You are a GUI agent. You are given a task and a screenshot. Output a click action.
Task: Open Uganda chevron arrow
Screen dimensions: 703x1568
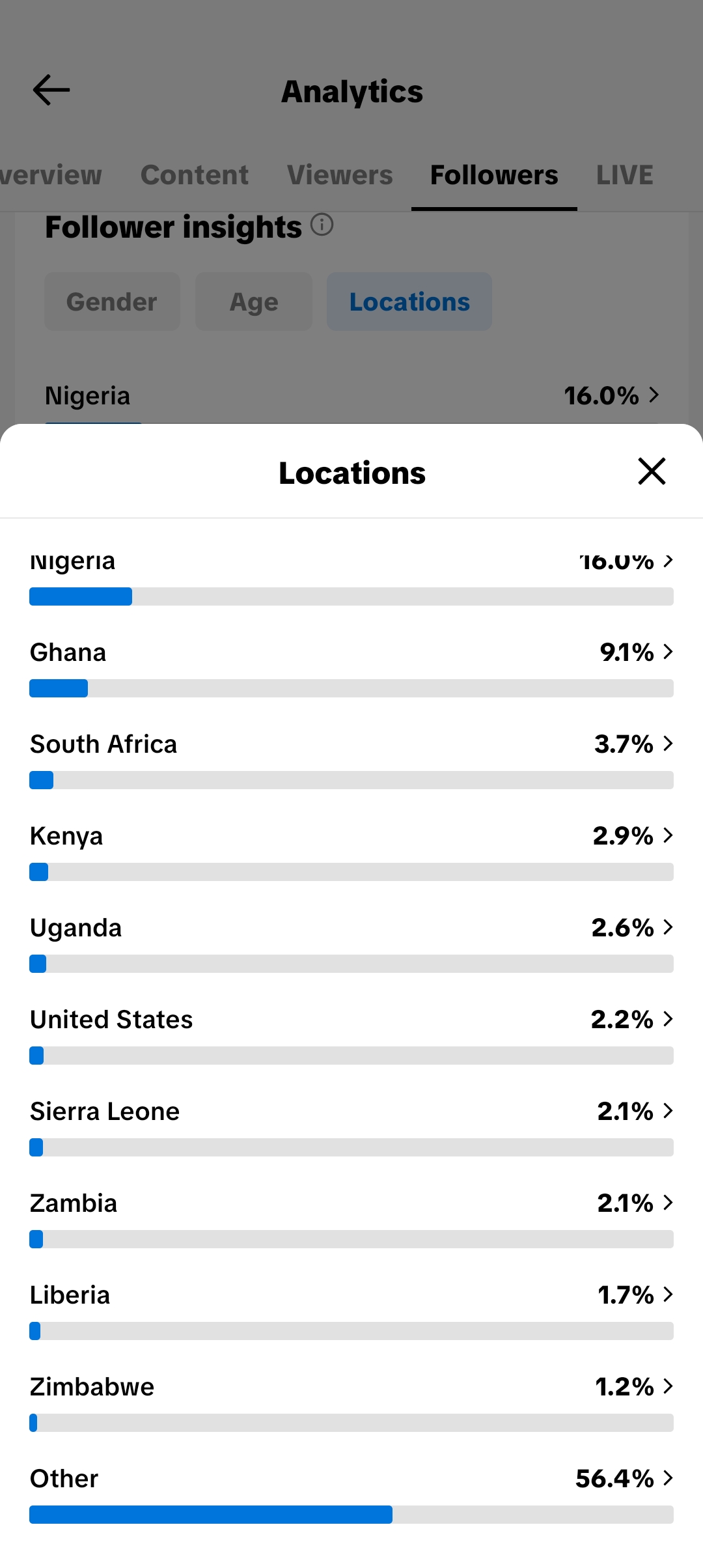click(x=668, y=927)
